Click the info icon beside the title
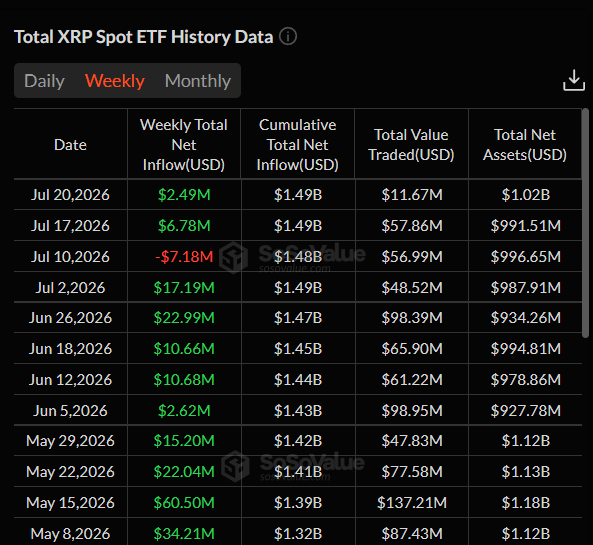This screenshot has width=593, height=545. point(288,37)
